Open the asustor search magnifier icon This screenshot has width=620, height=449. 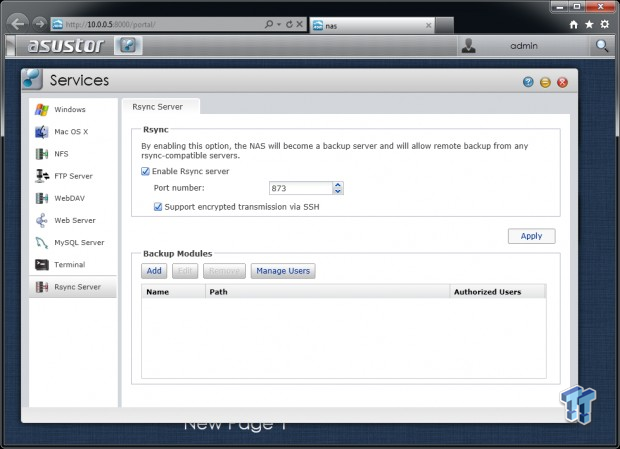coord(602,46)
